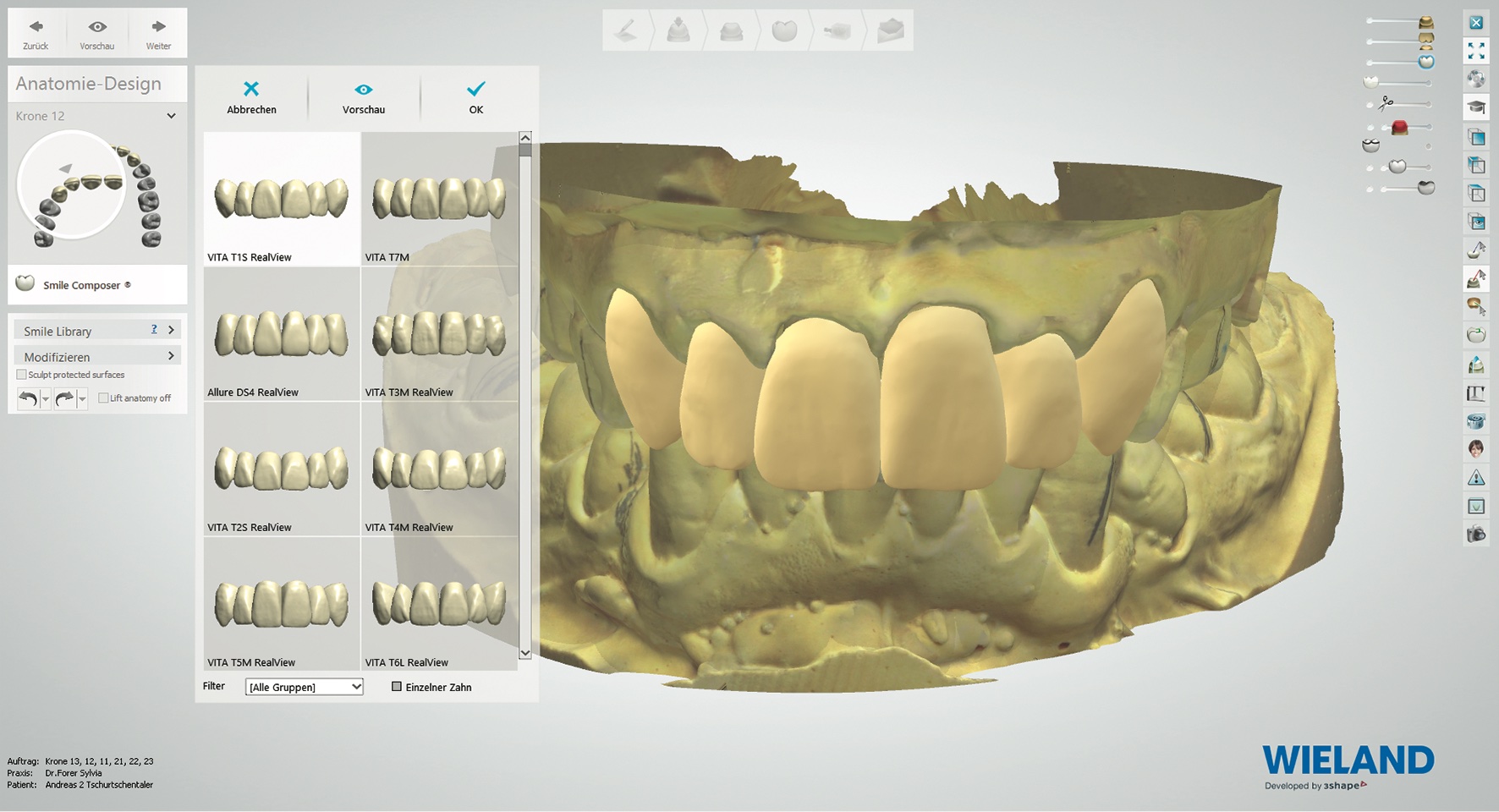1499x812 pixels.
Task: Select the side-face cube view icon
Action: click(1476, 165)
